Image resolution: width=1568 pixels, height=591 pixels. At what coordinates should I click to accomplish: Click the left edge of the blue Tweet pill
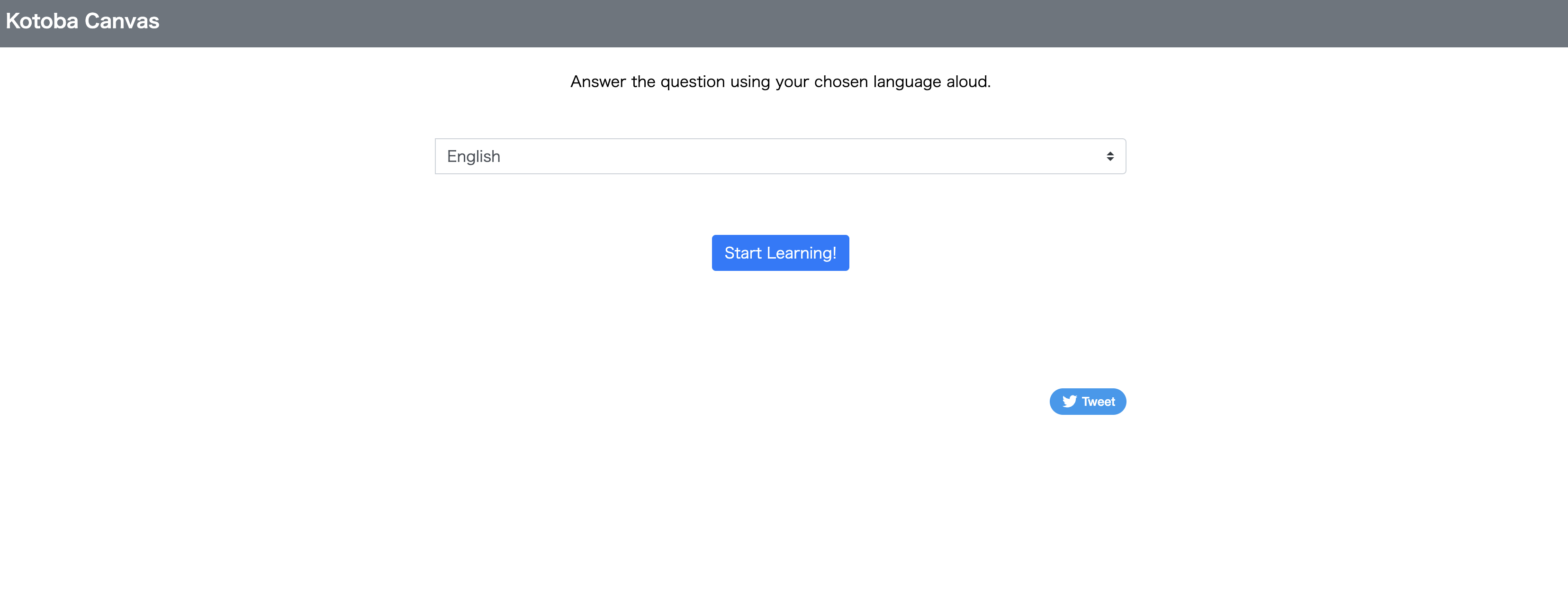tap(1055, 402)
